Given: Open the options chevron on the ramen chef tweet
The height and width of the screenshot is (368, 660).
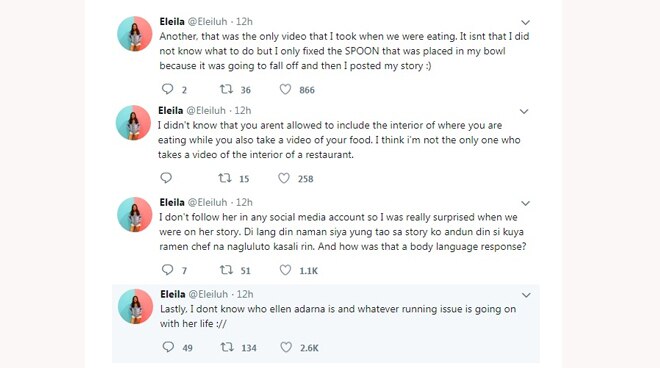Looking at the screenshot, I should 525,203.
